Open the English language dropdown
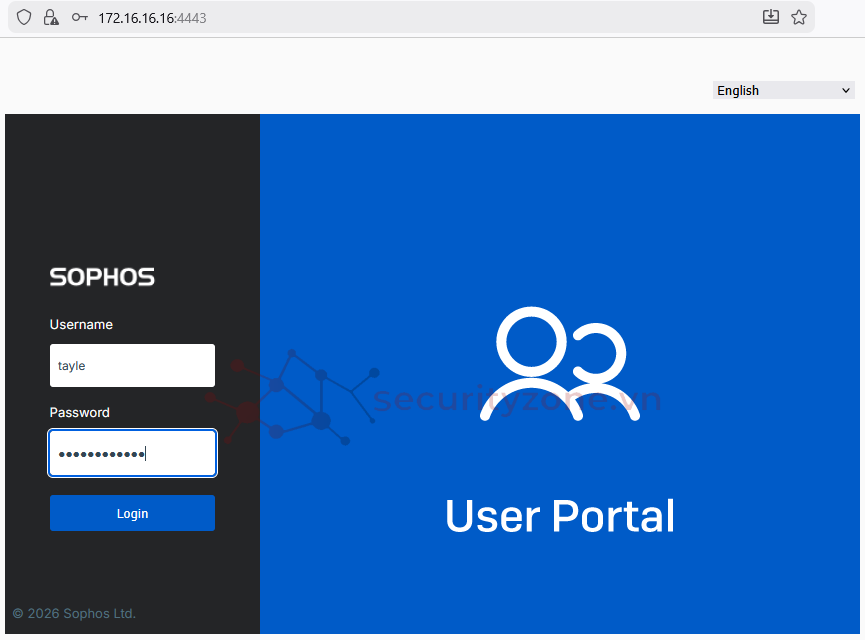The image size is (865, 640). pos(783,90)
